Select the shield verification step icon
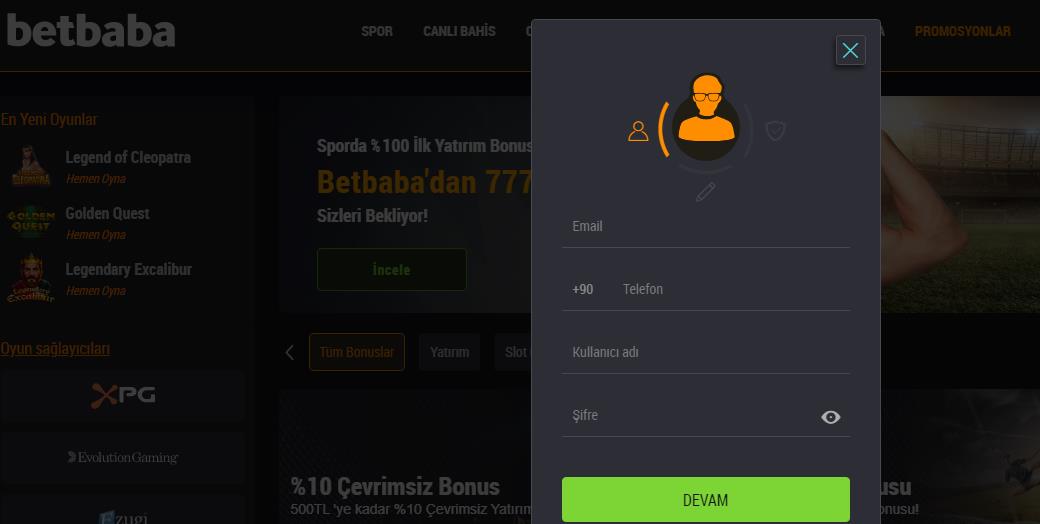 pos(775,131)
